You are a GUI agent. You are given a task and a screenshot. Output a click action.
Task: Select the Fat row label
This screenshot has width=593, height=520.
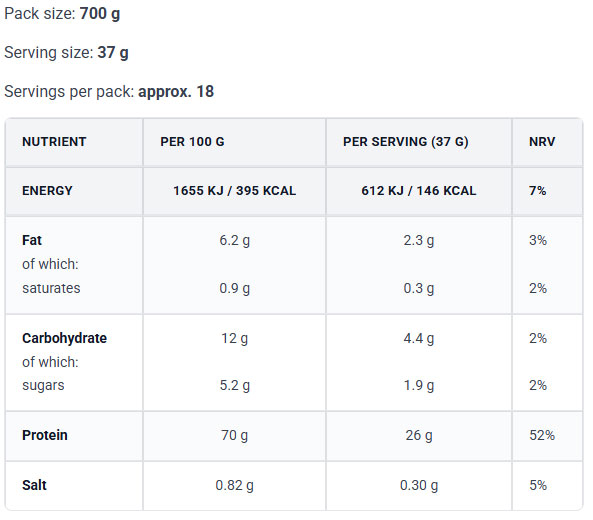(x=32, y=240)
